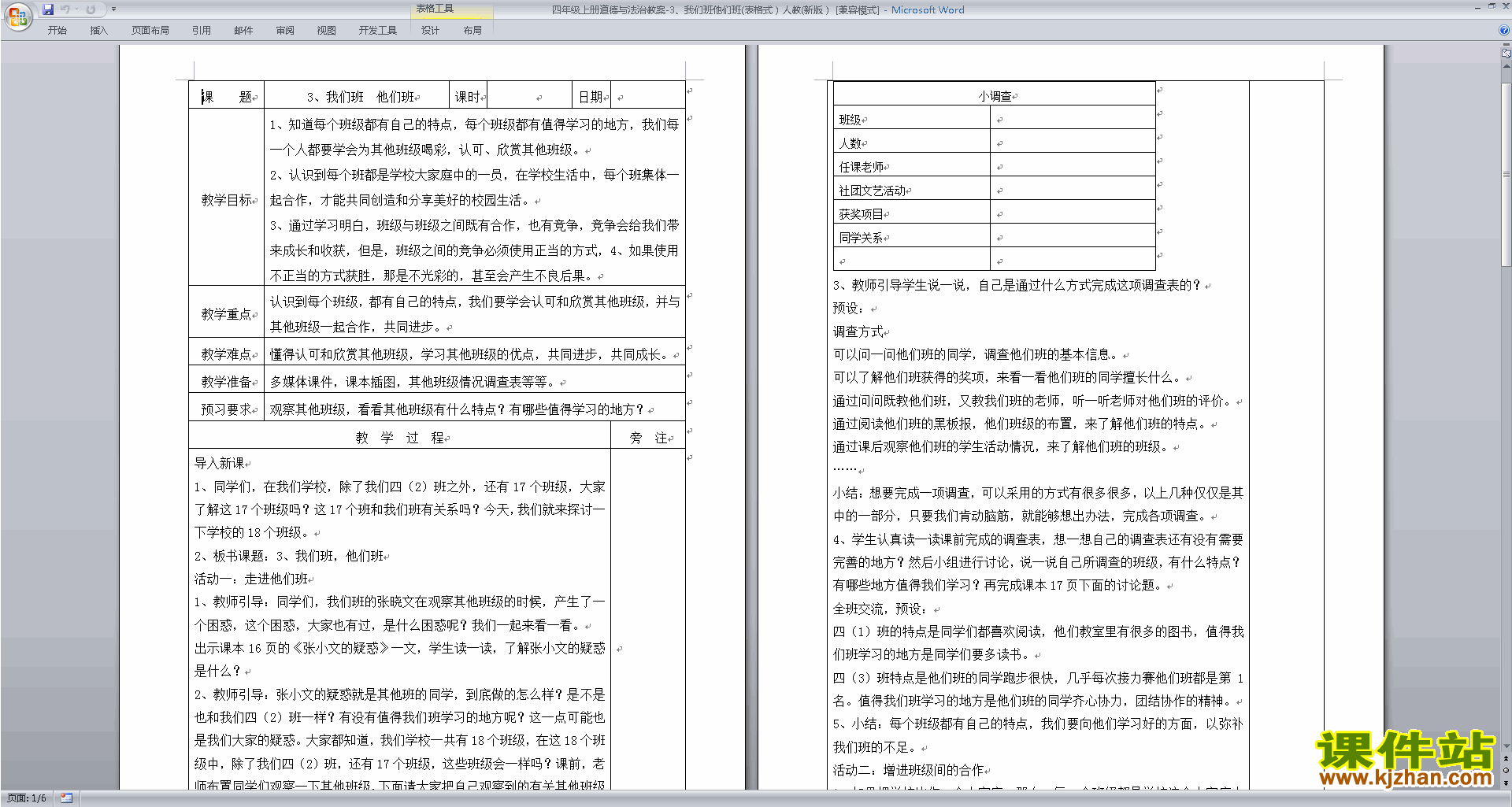Open the Undo history dropdown arrow

76,9
